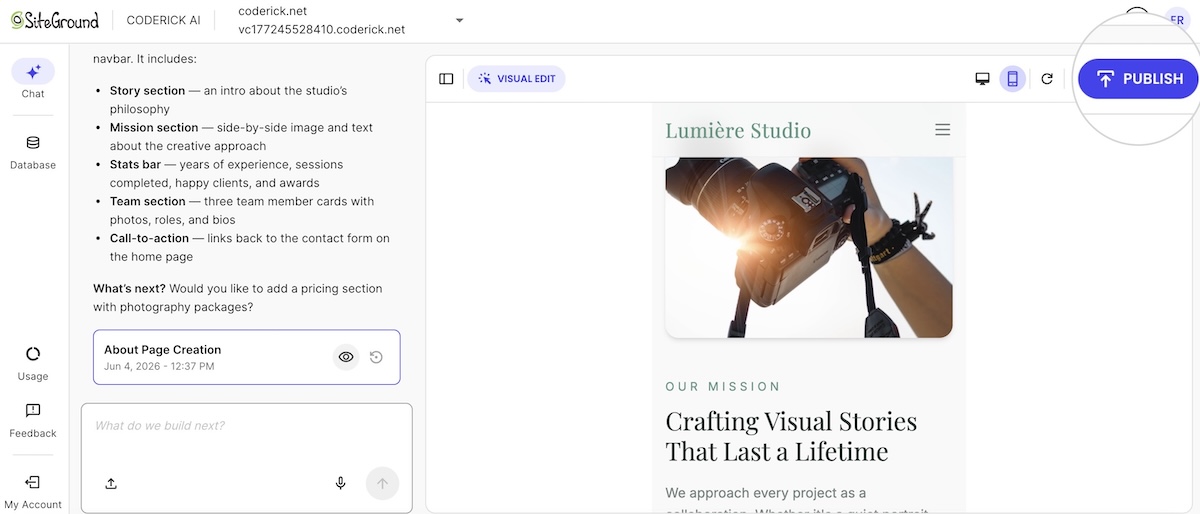This screenshot has width=1200, height=514.
Task: Click the camera photo in the preview
Action: point(808,247)
